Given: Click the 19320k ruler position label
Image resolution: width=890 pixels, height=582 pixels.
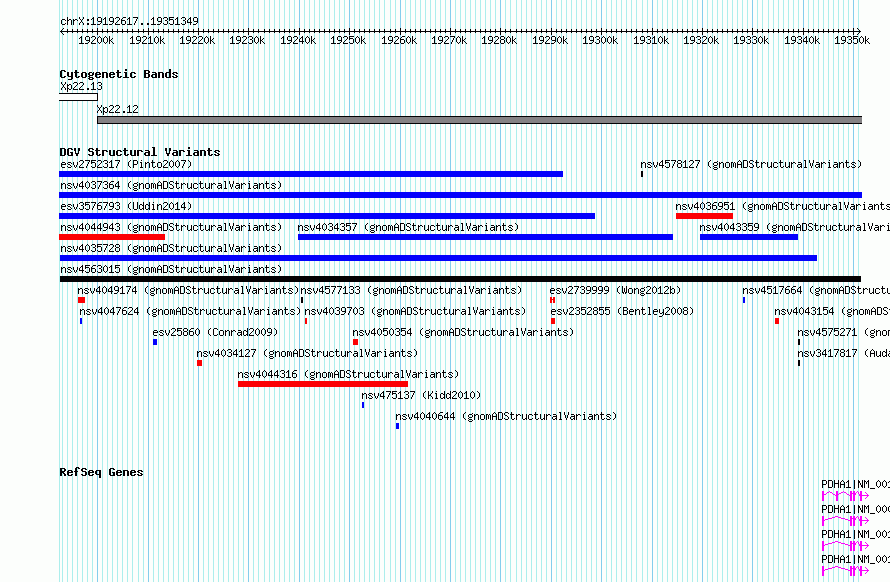Looking at the screenshot, I should pos(700,40).
